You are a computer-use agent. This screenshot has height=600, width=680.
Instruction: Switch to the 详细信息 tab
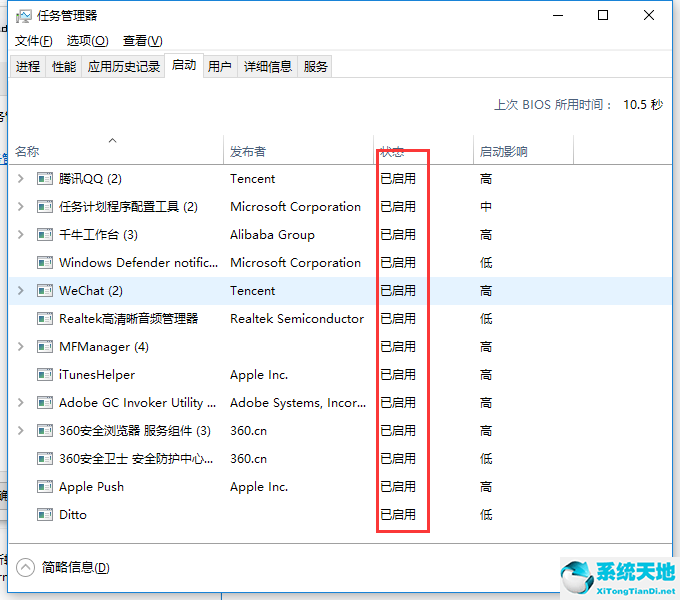[268, 66]
